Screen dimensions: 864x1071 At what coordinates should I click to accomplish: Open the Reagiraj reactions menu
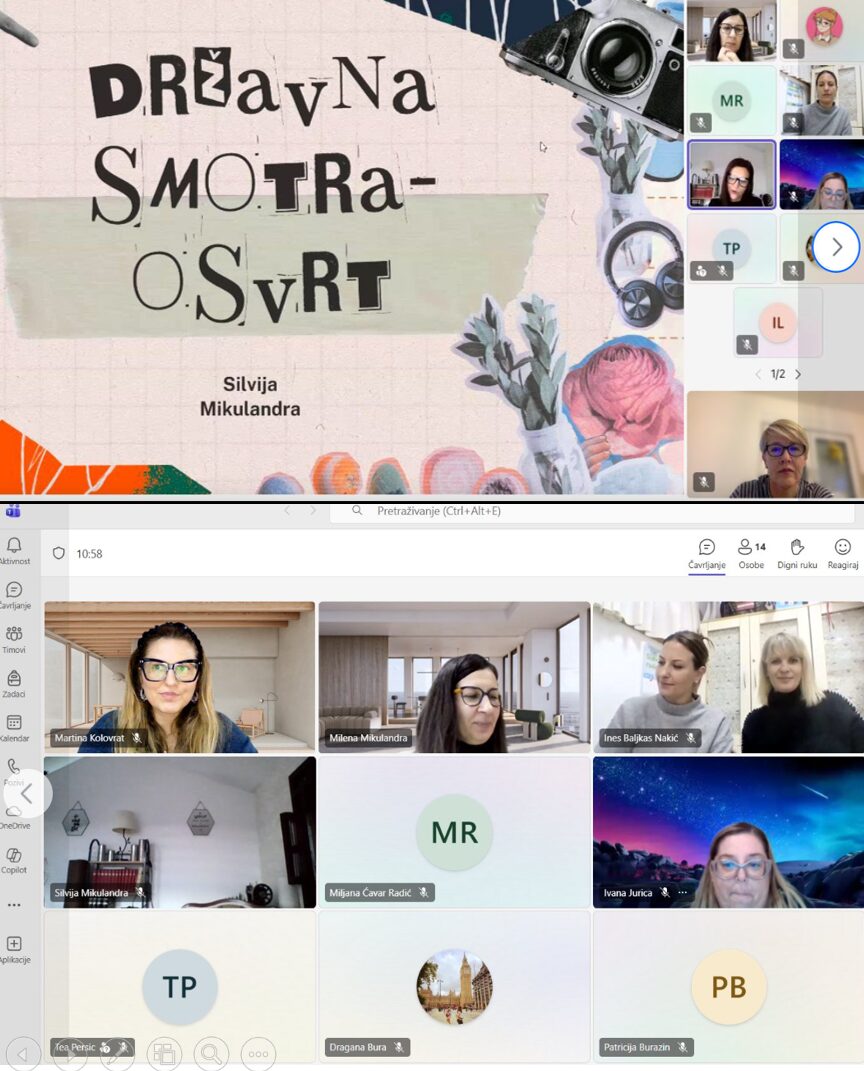(x=843, y=551)
